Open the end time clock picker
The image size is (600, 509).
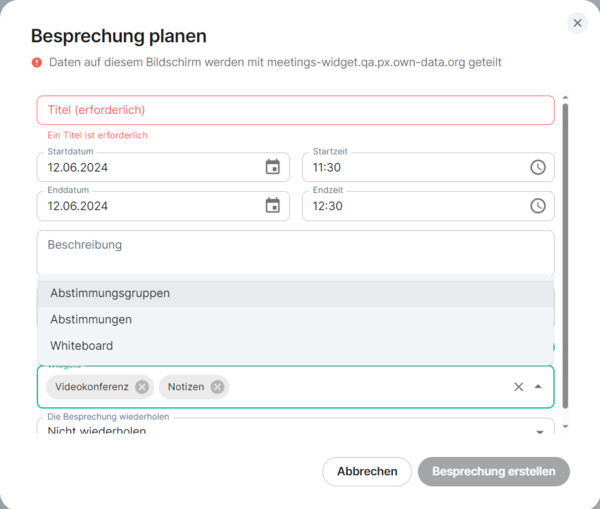(x=537, y=206)
